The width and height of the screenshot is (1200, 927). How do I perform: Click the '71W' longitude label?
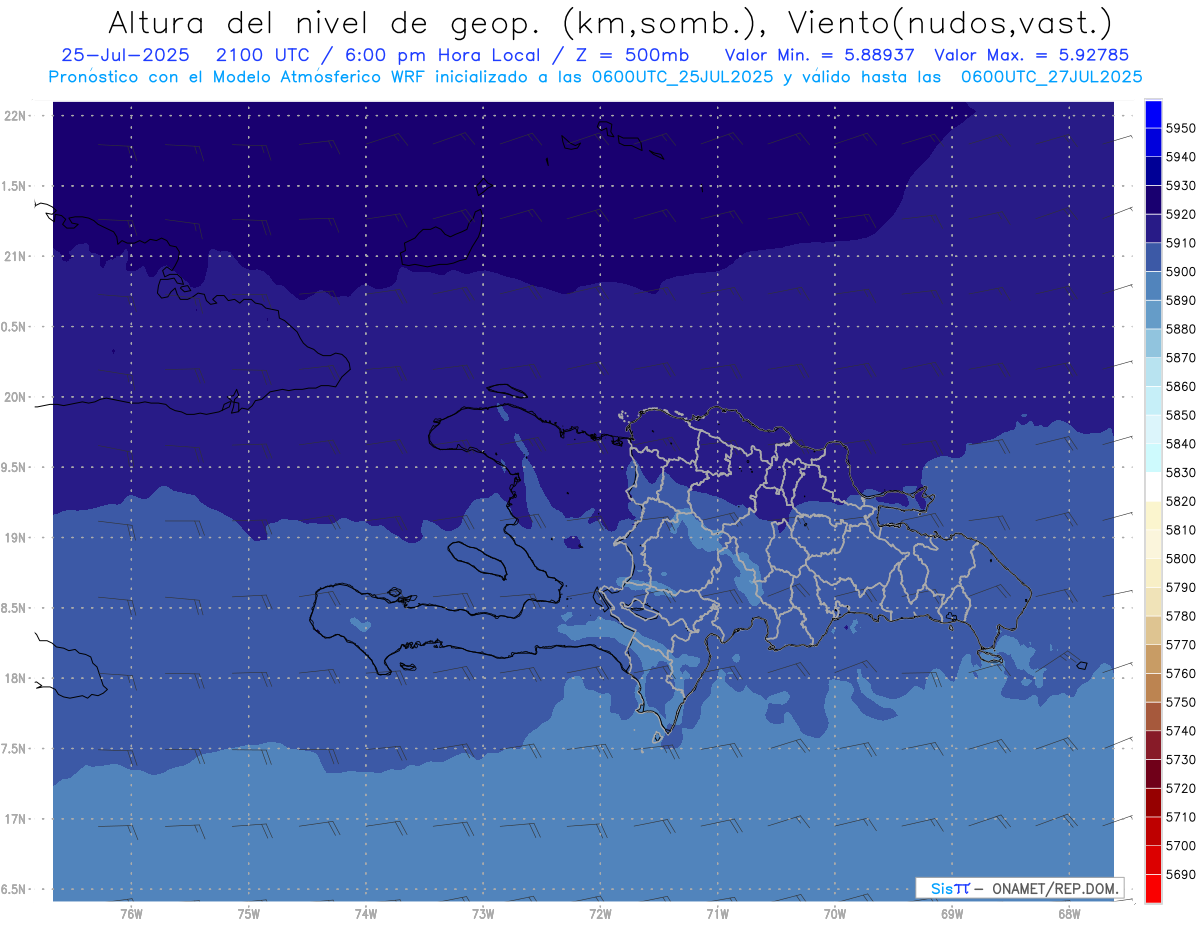click(718, 913)
